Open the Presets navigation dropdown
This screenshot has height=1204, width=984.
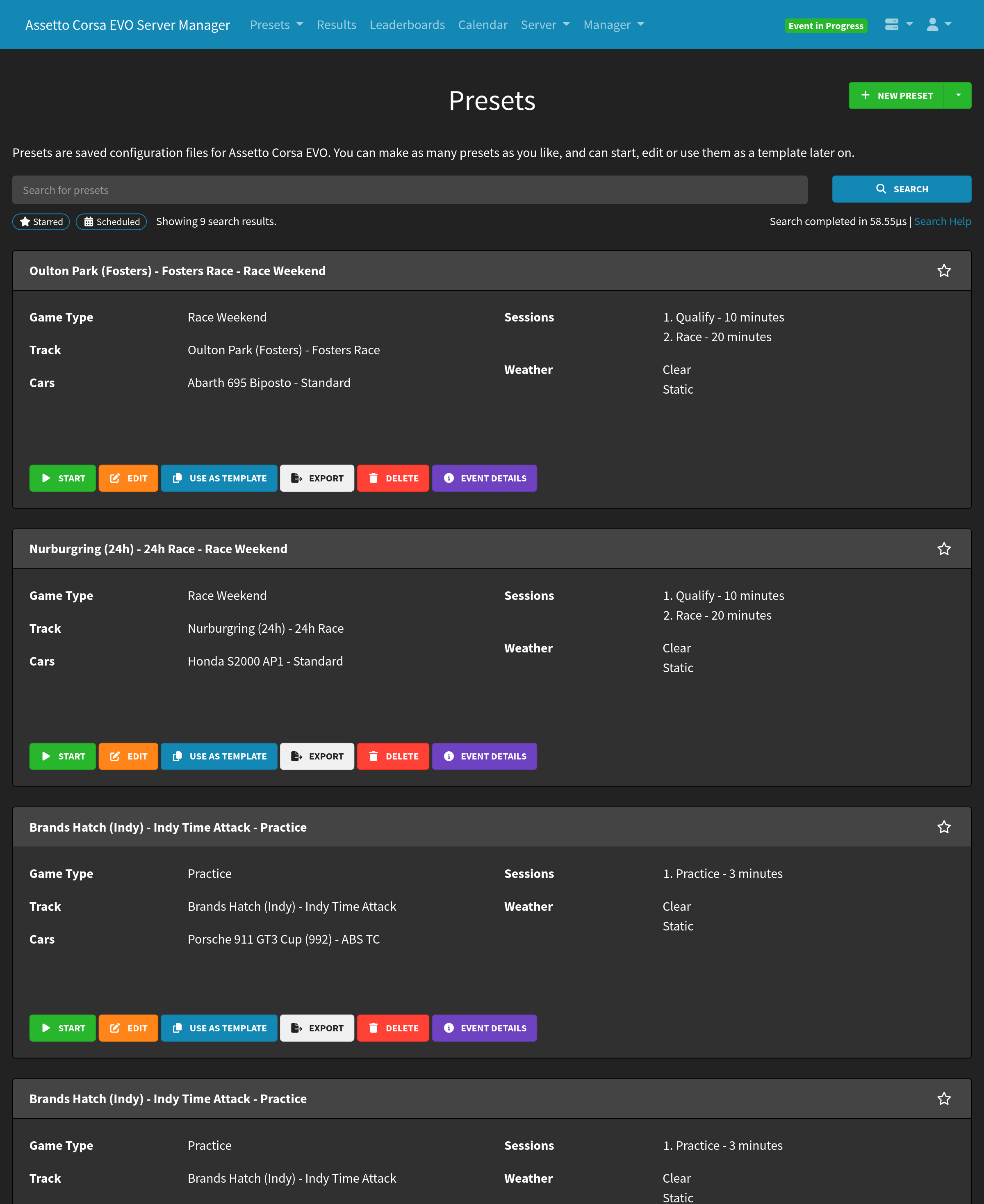point(277,25)
